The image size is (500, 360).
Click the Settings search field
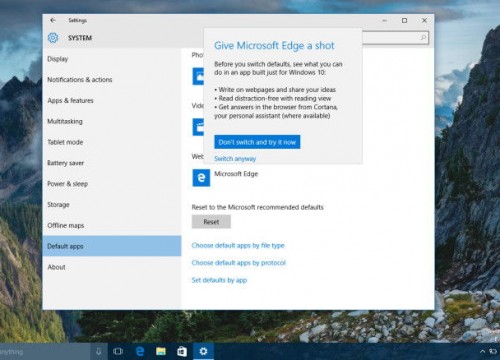coord(395,37)
